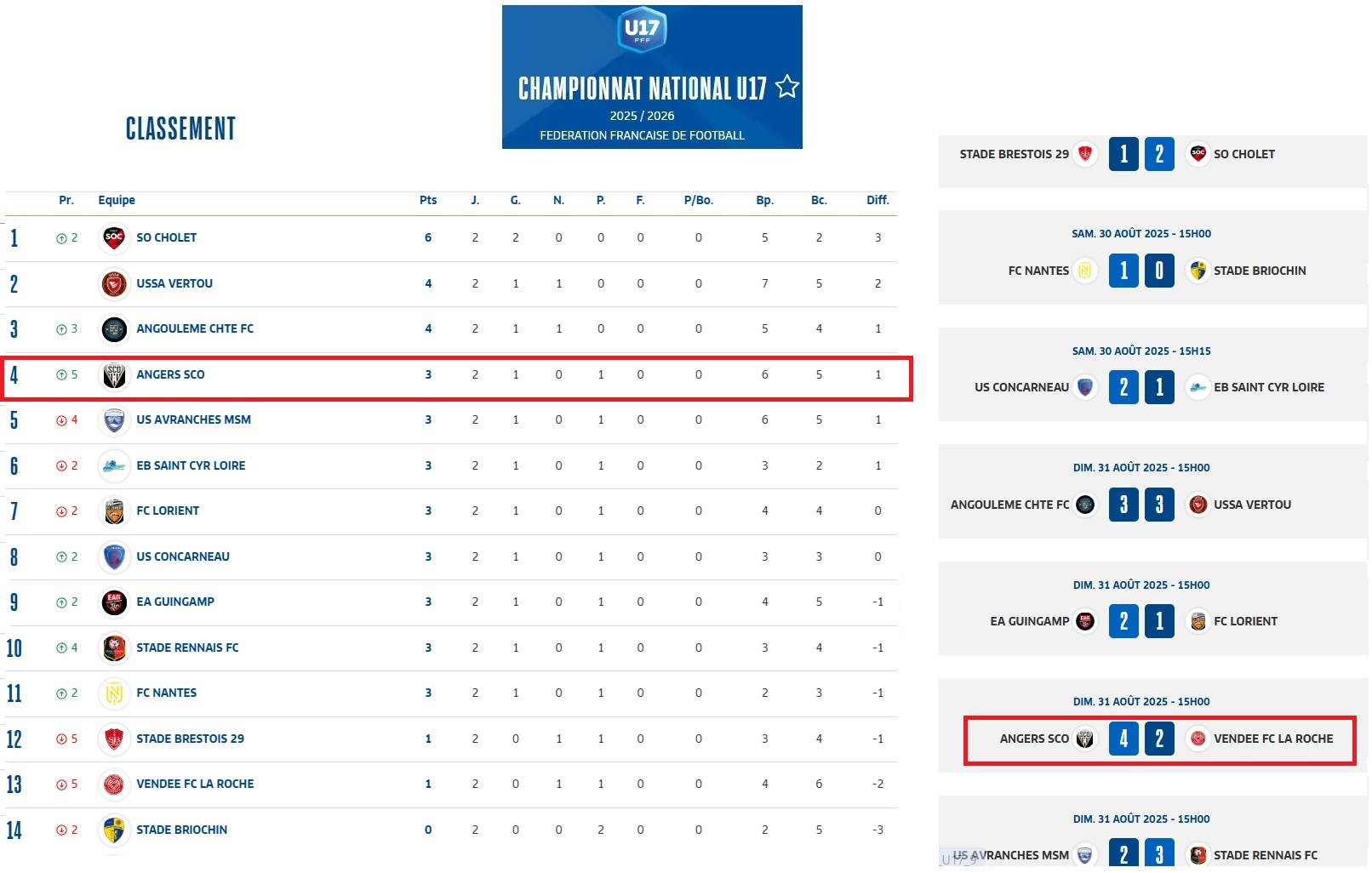The height and width of the screenshot is (873, 1372).
Task: Click the FC Nantes yellow crest in standings
Action: click(114, 693)
